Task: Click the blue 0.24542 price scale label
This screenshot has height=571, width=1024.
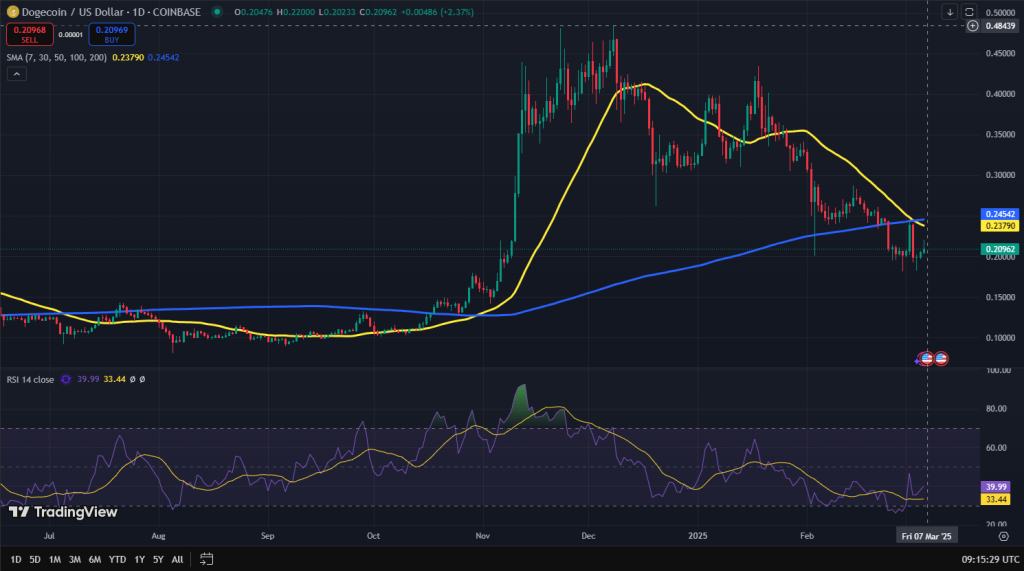Action: point(999,214)
